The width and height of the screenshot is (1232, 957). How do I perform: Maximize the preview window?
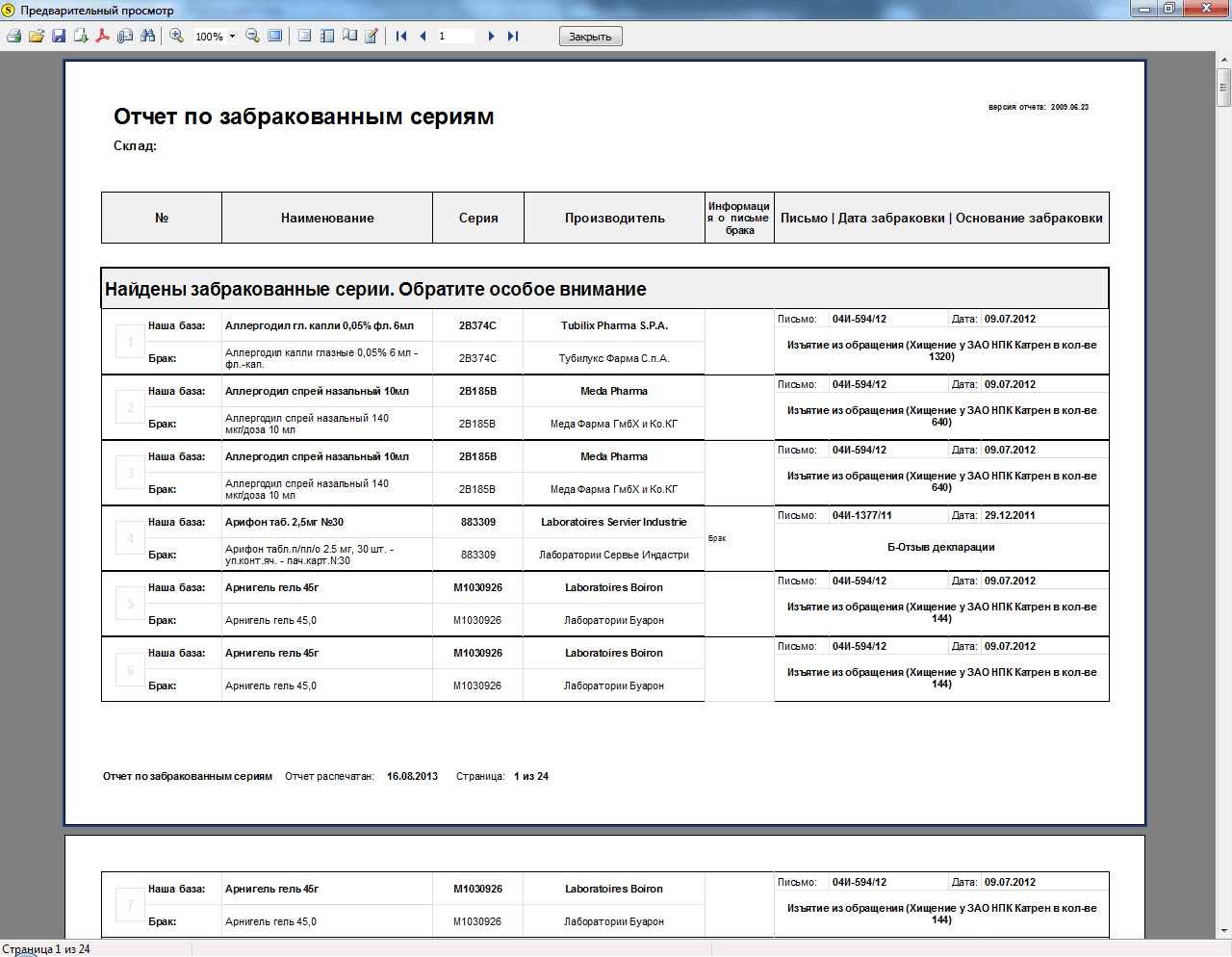1169,9
